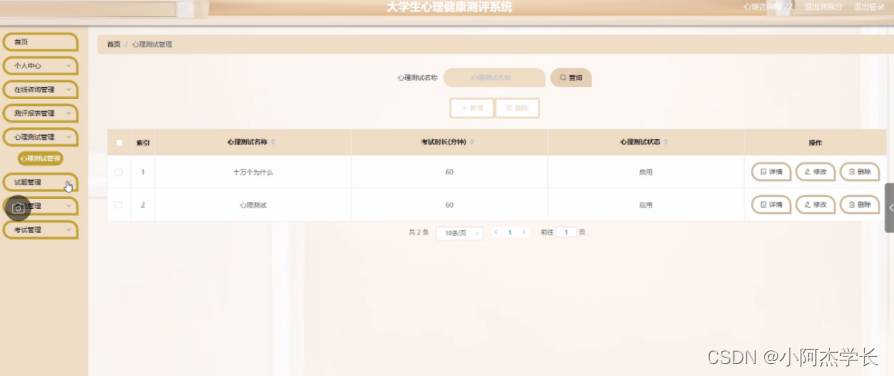
Task: Open details for row 十万个为什么
Action: (x=771, y=172)
